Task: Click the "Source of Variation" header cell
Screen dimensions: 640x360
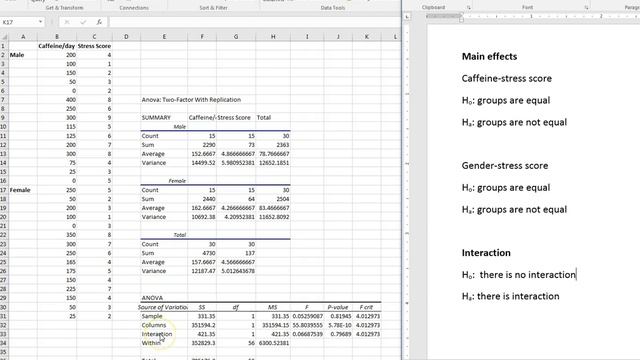Action: [x=163, y=307]
